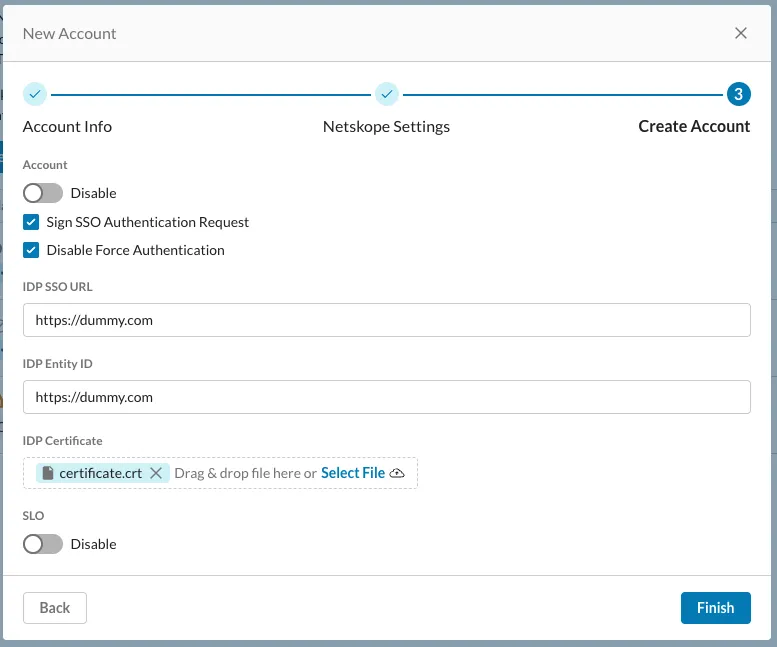Click the Account Info step checkmark icon
This screenshot has width=777, height=647.
tap(35, 94)
